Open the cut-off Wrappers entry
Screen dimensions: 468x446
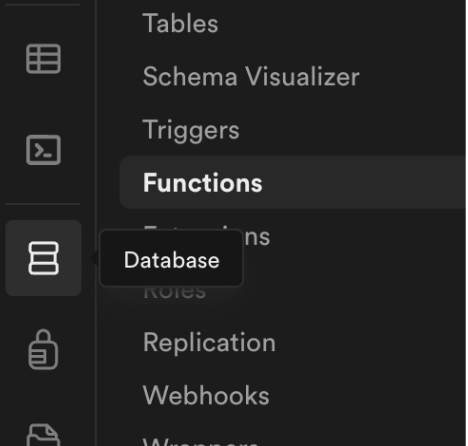pos(201,442)
